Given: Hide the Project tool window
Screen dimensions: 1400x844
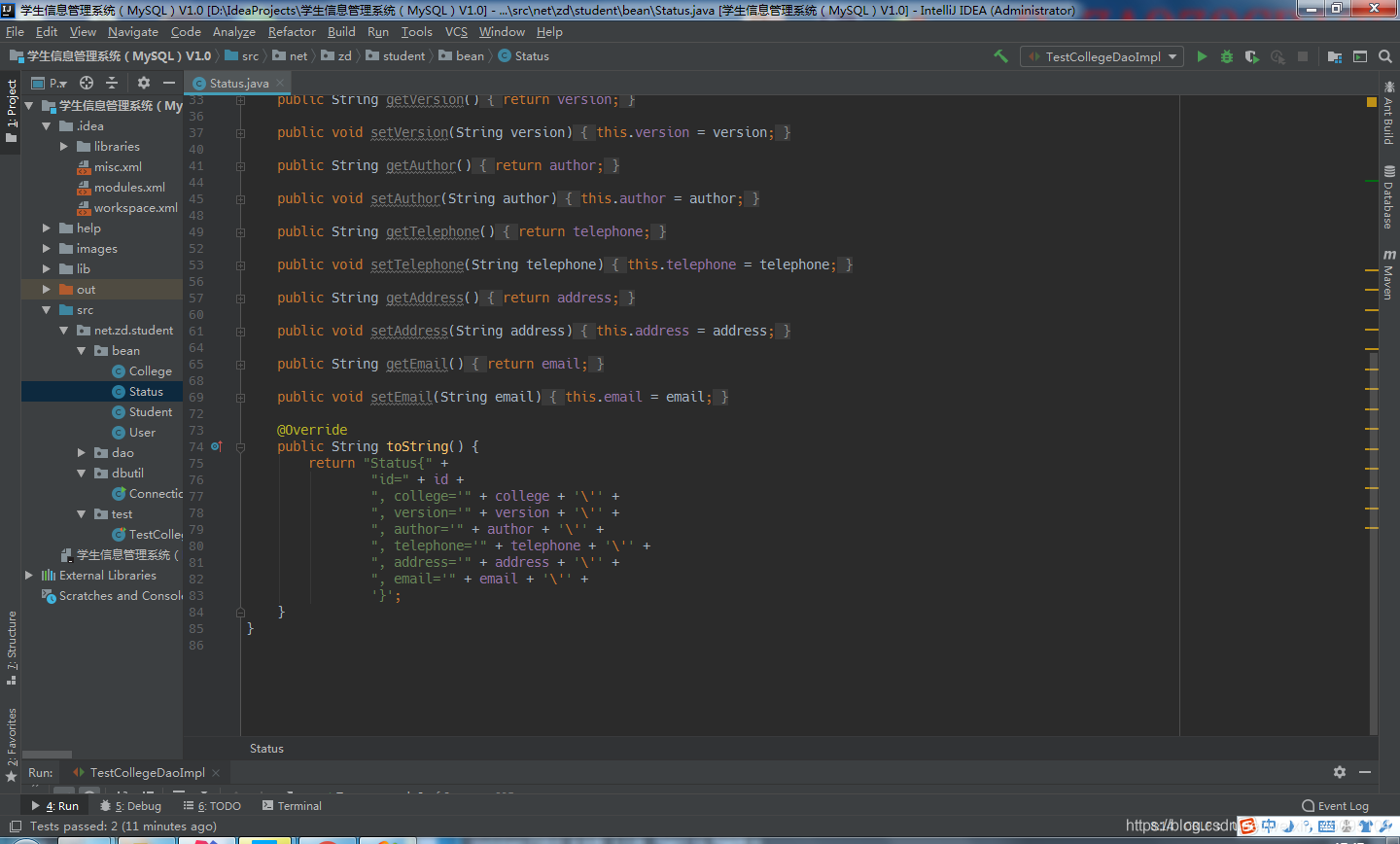Looking at the screenshot, I should click(169, 83).
